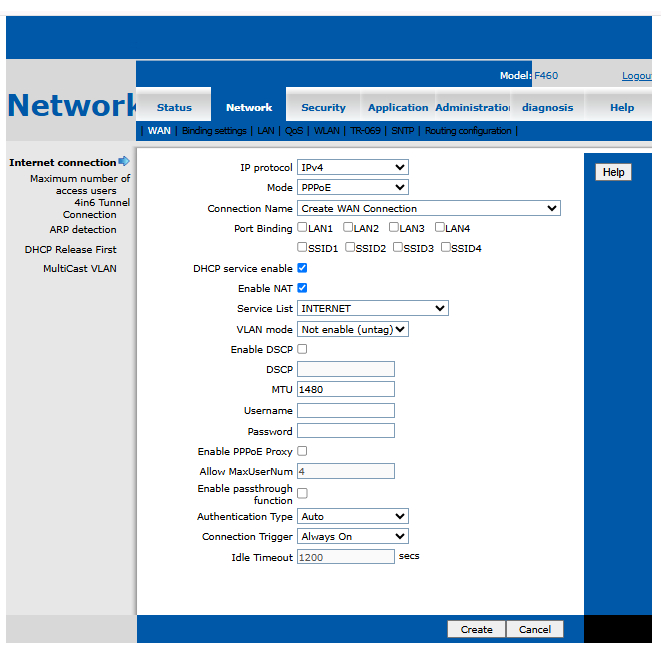The image size is (661, 661).
Task: Enable the PPPoE Proxy checkbox
Action: (303, 451)
